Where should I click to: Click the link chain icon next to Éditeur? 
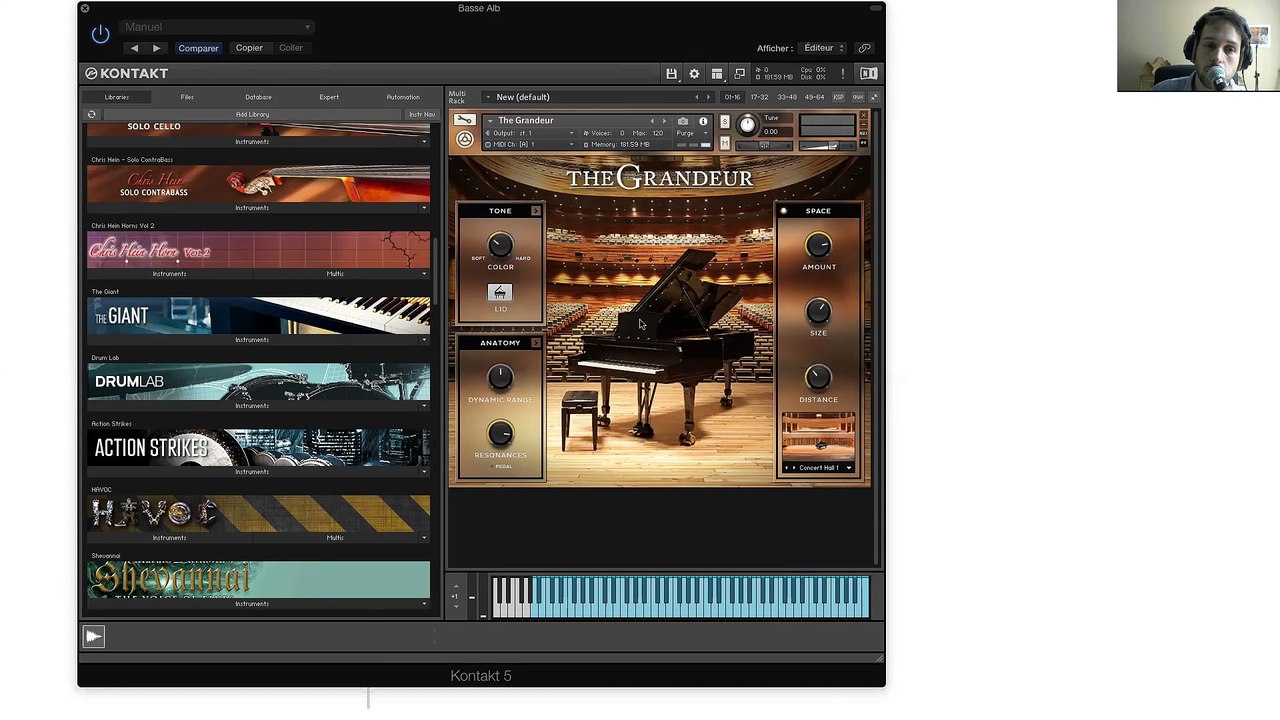click(x=864, y=48)
